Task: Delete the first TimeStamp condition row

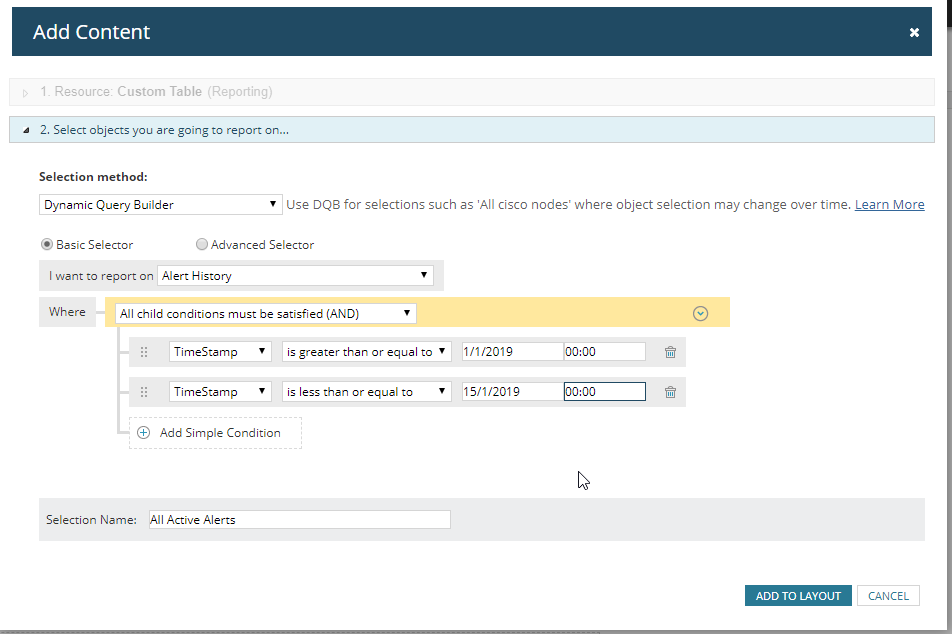Action: [669, 351]
